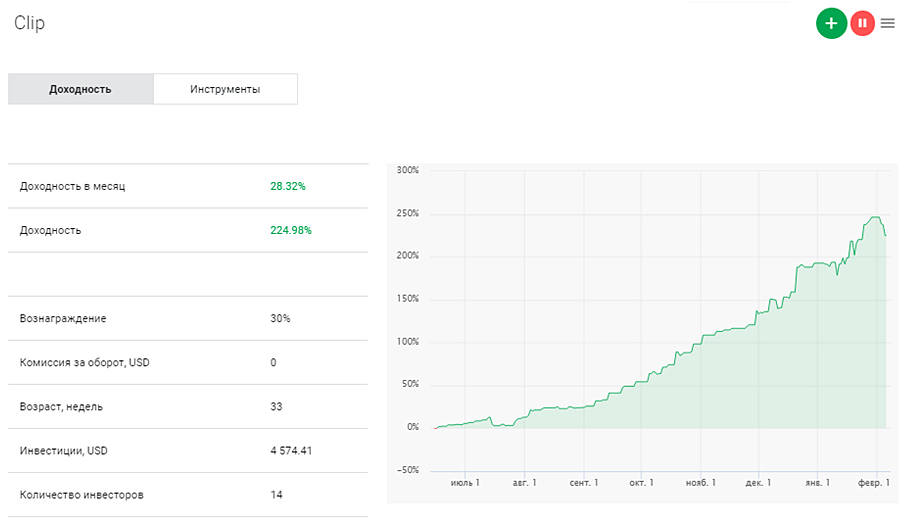Select the Доходность tab
The height and width of the screenshot is (519, 919).
[80, 89]
